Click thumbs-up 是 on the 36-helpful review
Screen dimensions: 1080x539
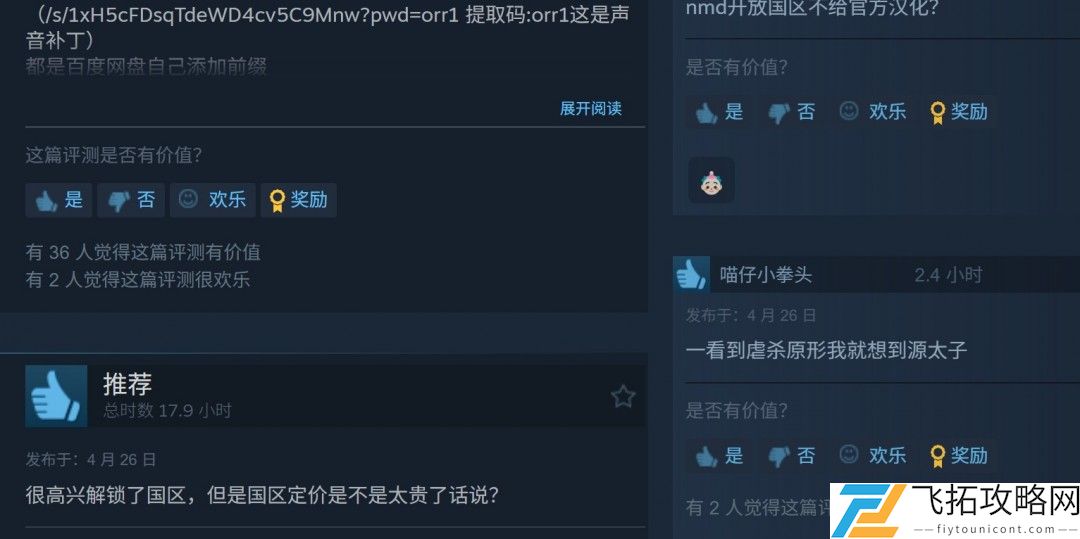(59, 200)
